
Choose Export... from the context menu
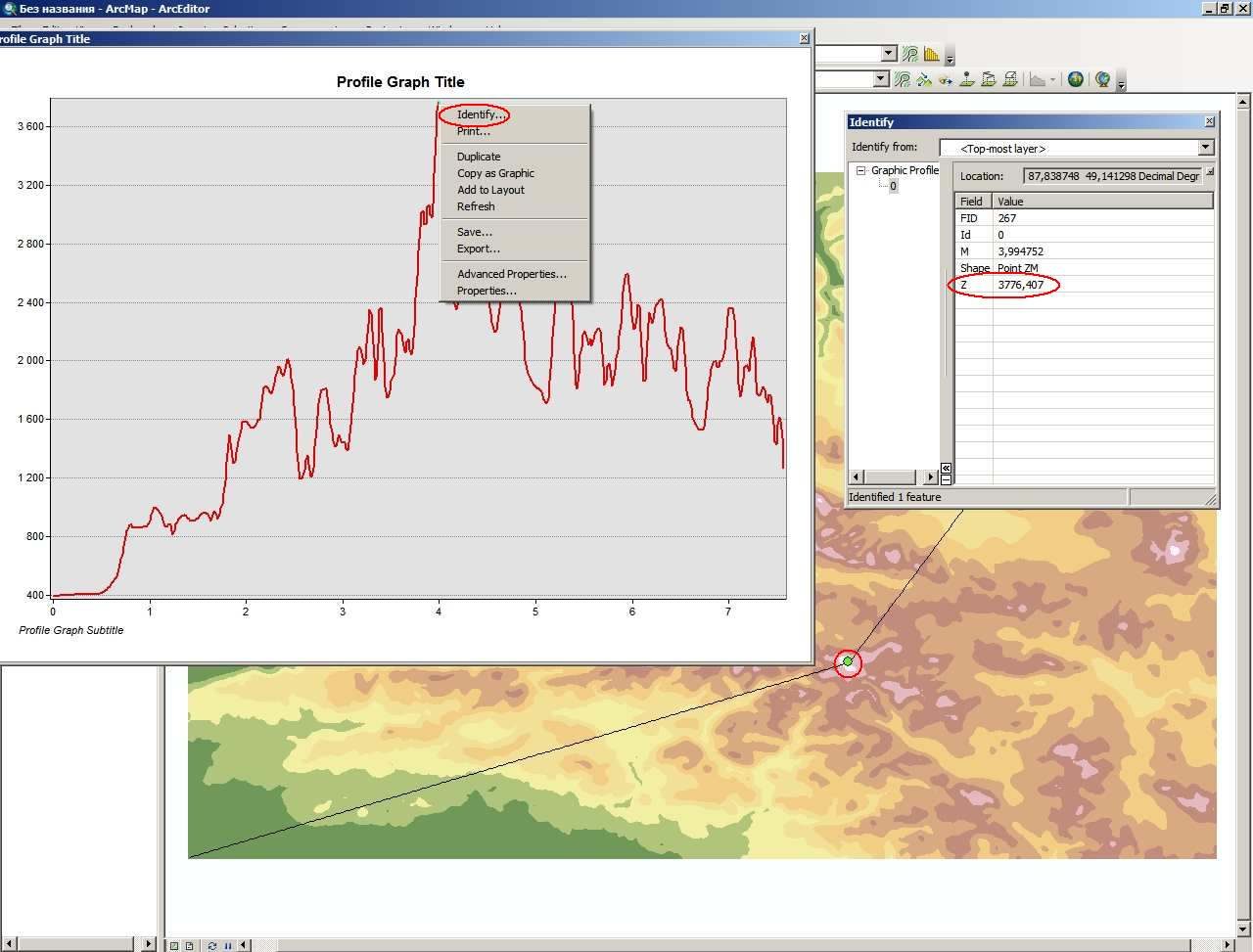click(479, 249)
